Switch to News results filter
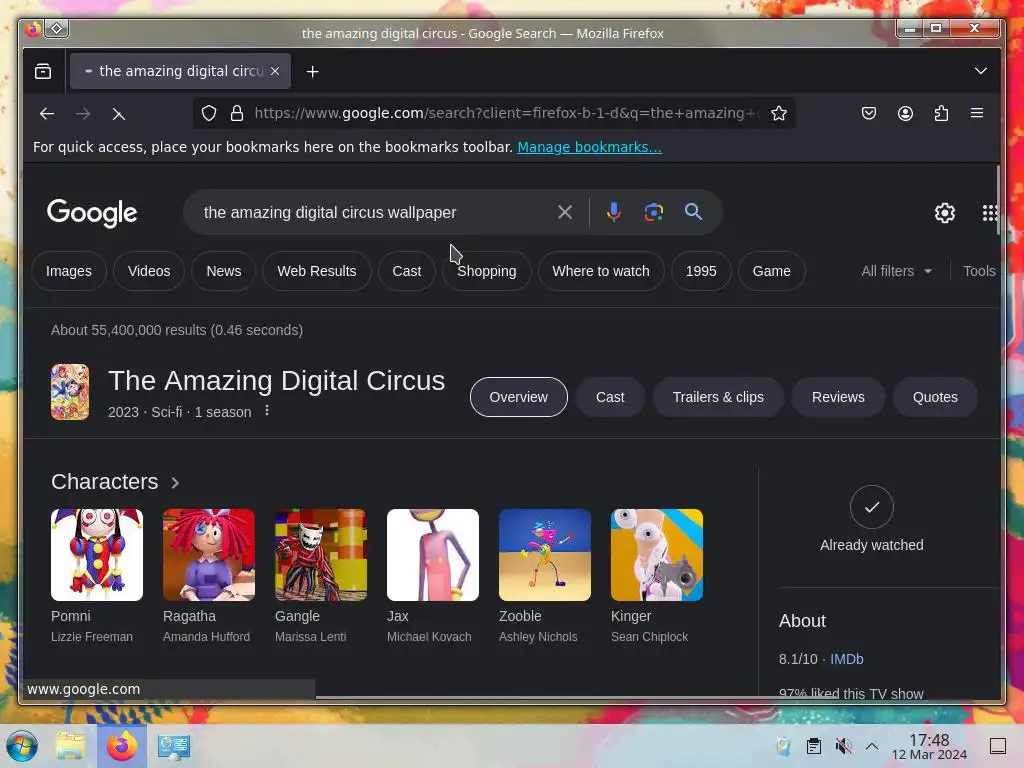This screenshot has width=1024, height=768. pos(223,271)
